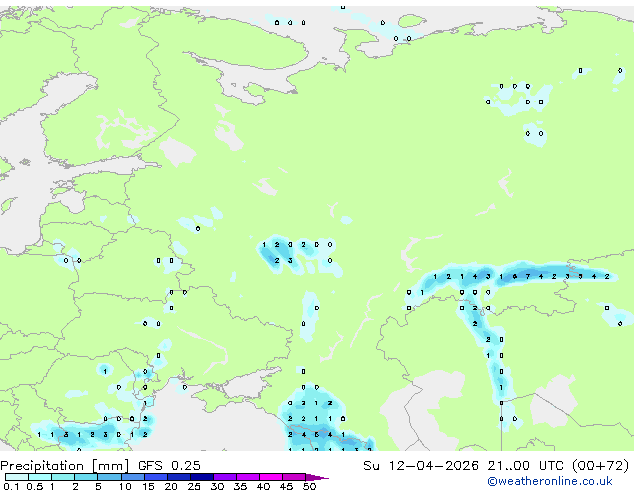Viewport: 634px width, 490px height.
Task: Click the '40' legend scale label
Action: 263,486
